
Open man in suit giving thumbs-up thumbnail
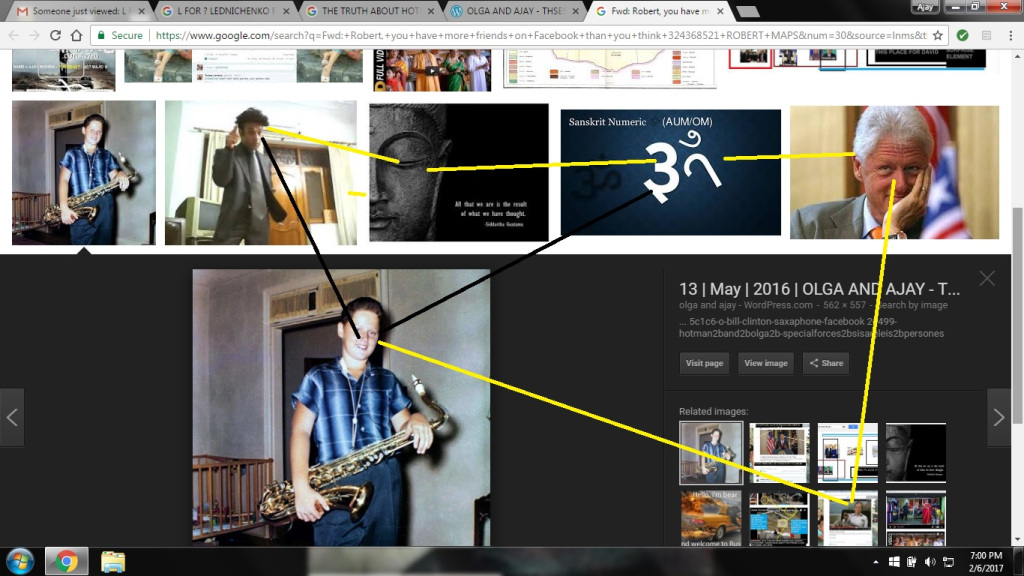pos(261,172)
